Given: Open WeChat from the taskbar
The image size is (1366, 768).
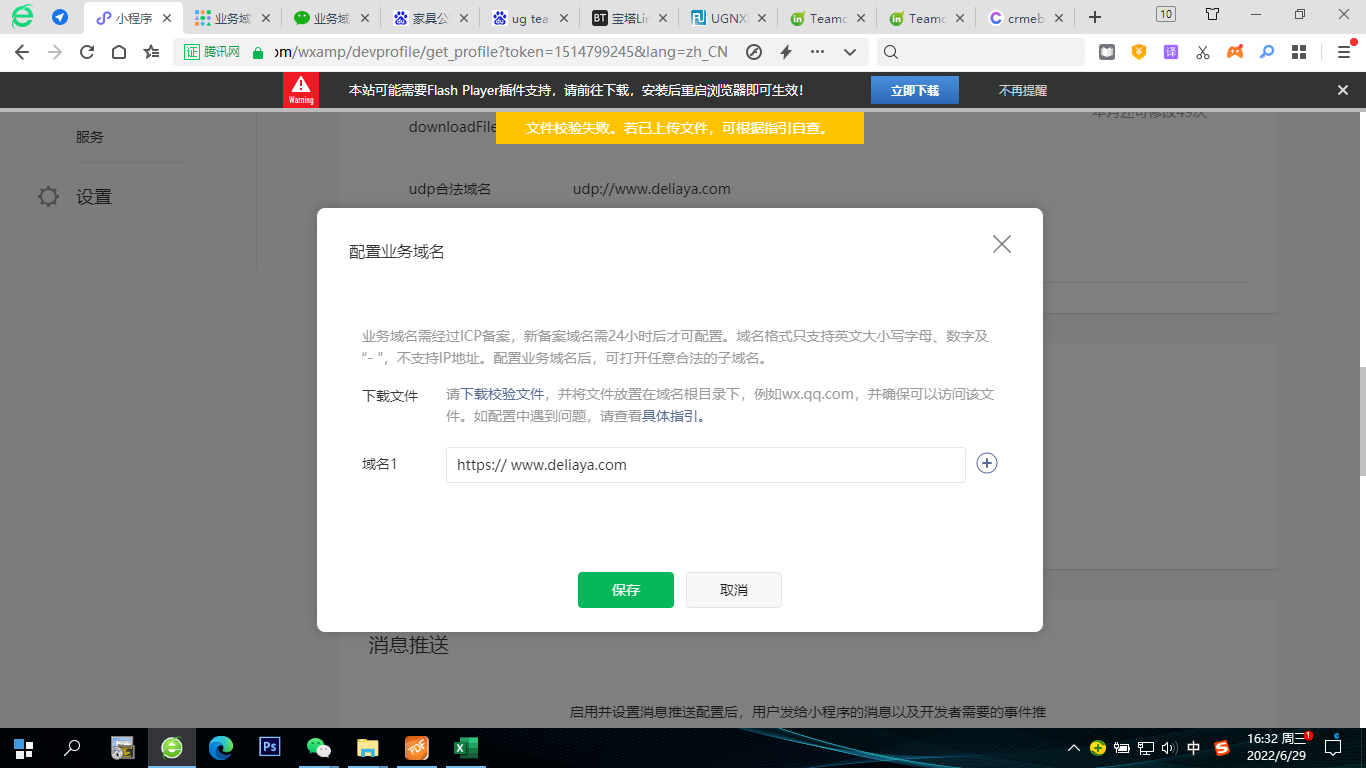Looking at the screenshot, I should click(x=318, y=747).
